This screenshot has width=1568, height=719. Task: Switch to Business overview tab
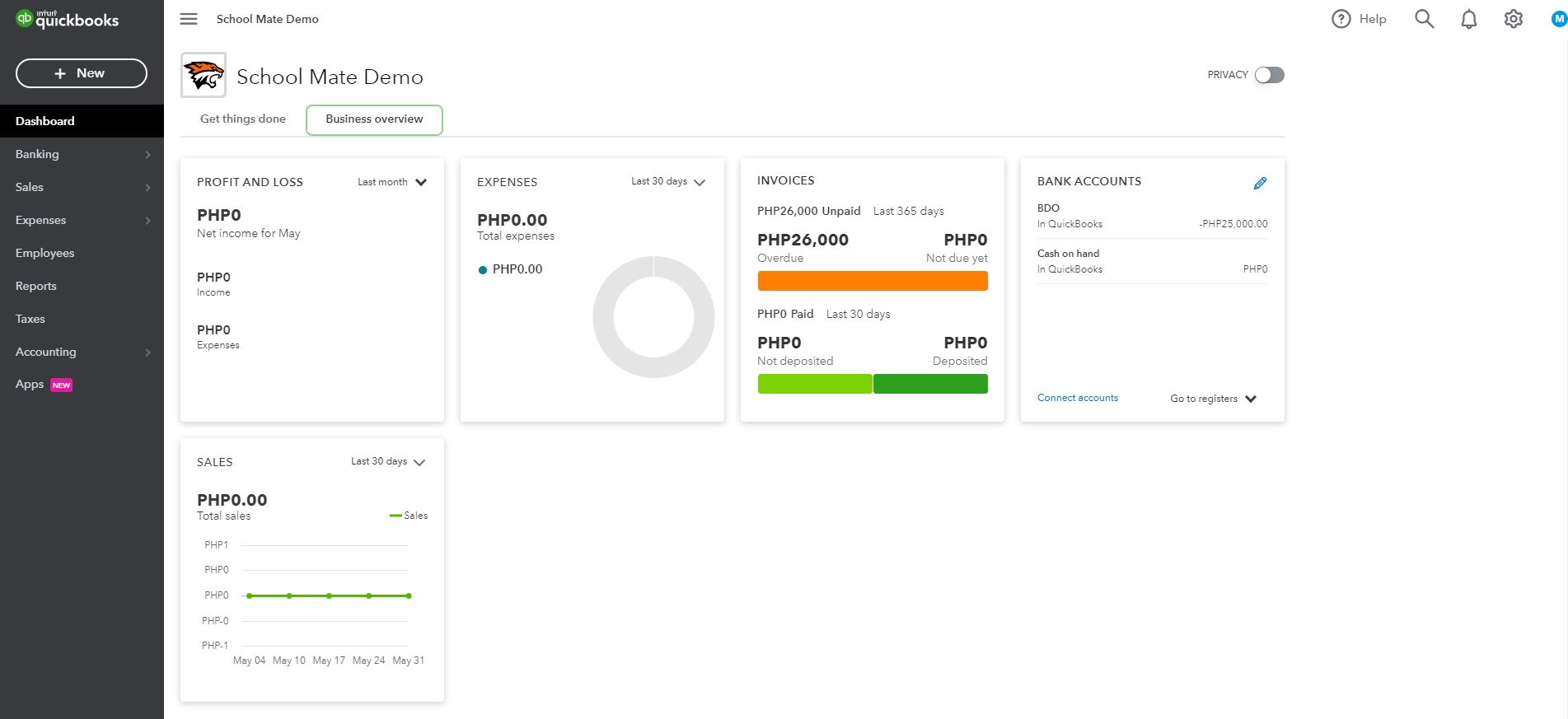click(x=374, y=119)
